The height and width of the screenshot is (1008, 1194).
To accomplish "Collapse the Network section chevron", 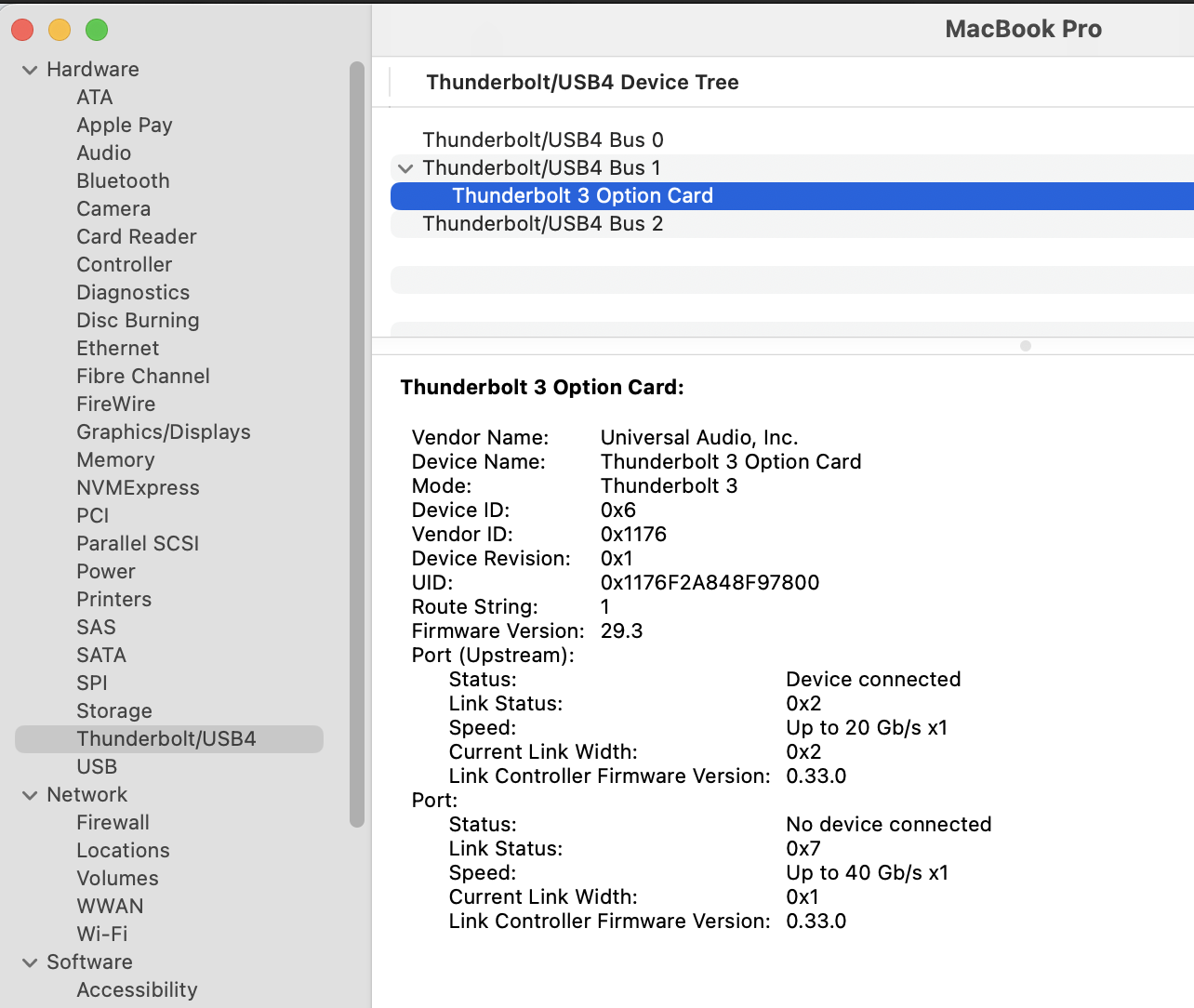I will click(30, 795).
